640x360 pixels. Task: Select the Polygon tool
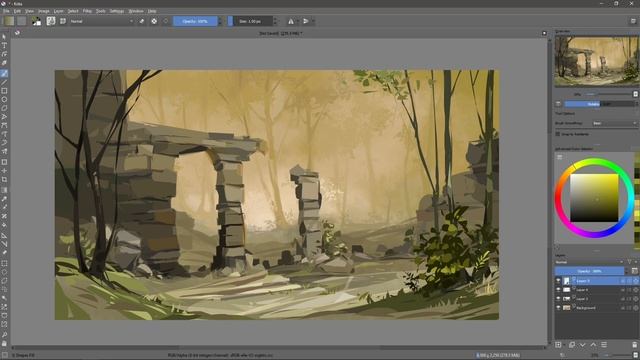[4, 108]
